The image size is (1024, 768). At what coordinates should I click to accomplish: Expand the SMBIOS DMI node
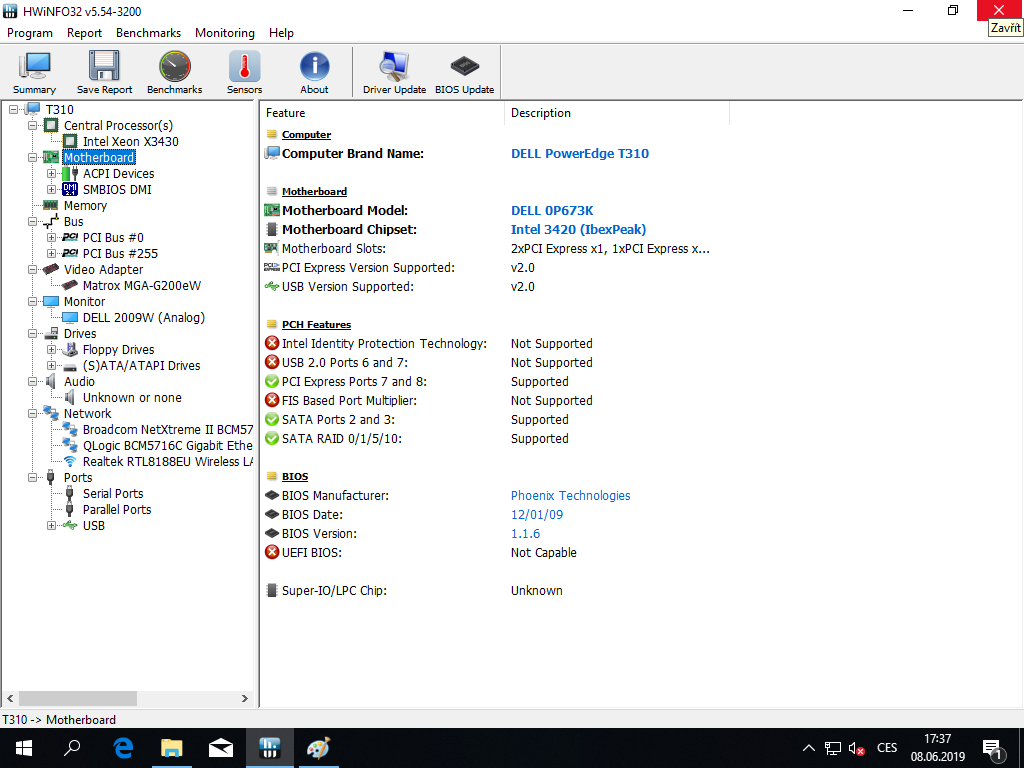pos(52,190)
